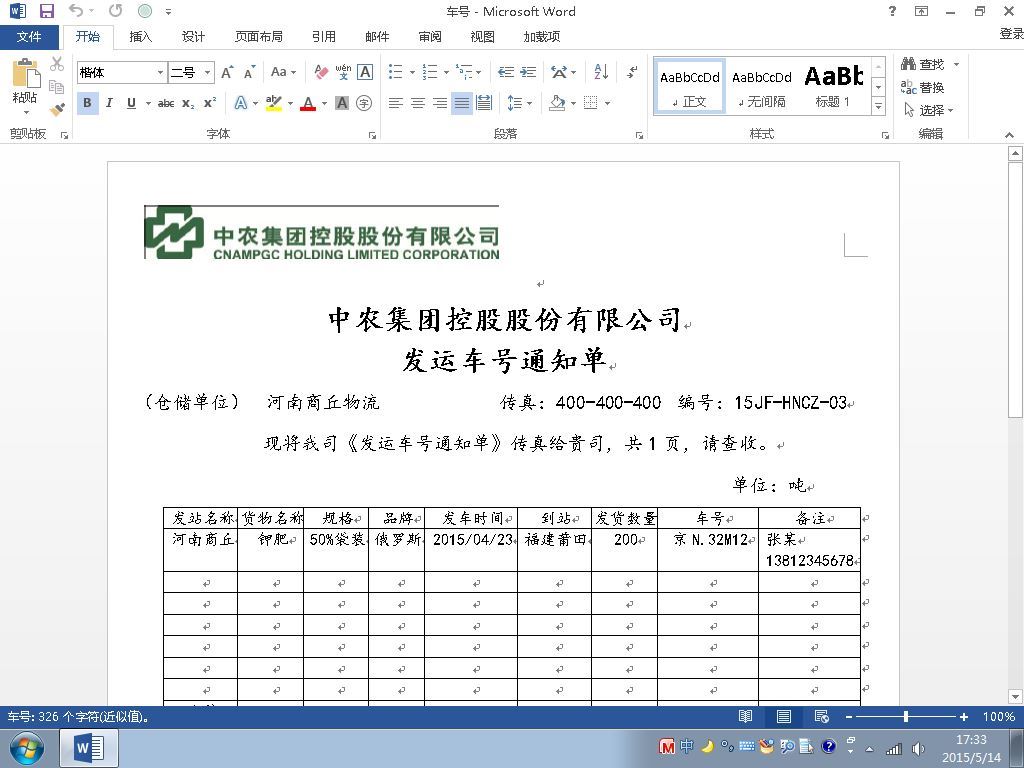The image size is (1024, 768).
Task: Open the 选择 dropdown in editing group
Action: (x=929, y=110)
